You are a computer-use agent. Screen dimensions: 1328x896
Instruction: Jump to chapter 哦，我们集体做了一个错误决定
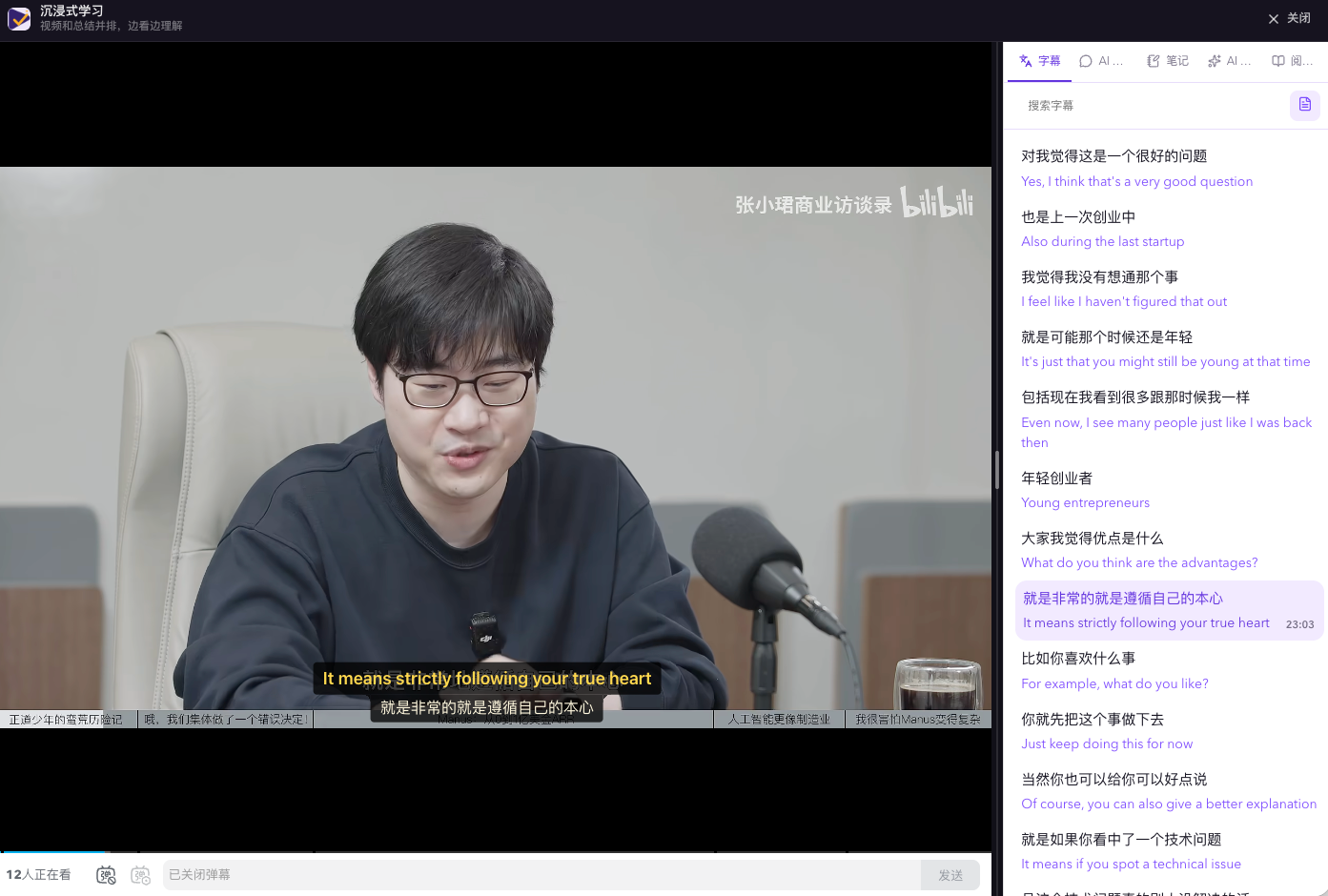[x=226, y=720]
